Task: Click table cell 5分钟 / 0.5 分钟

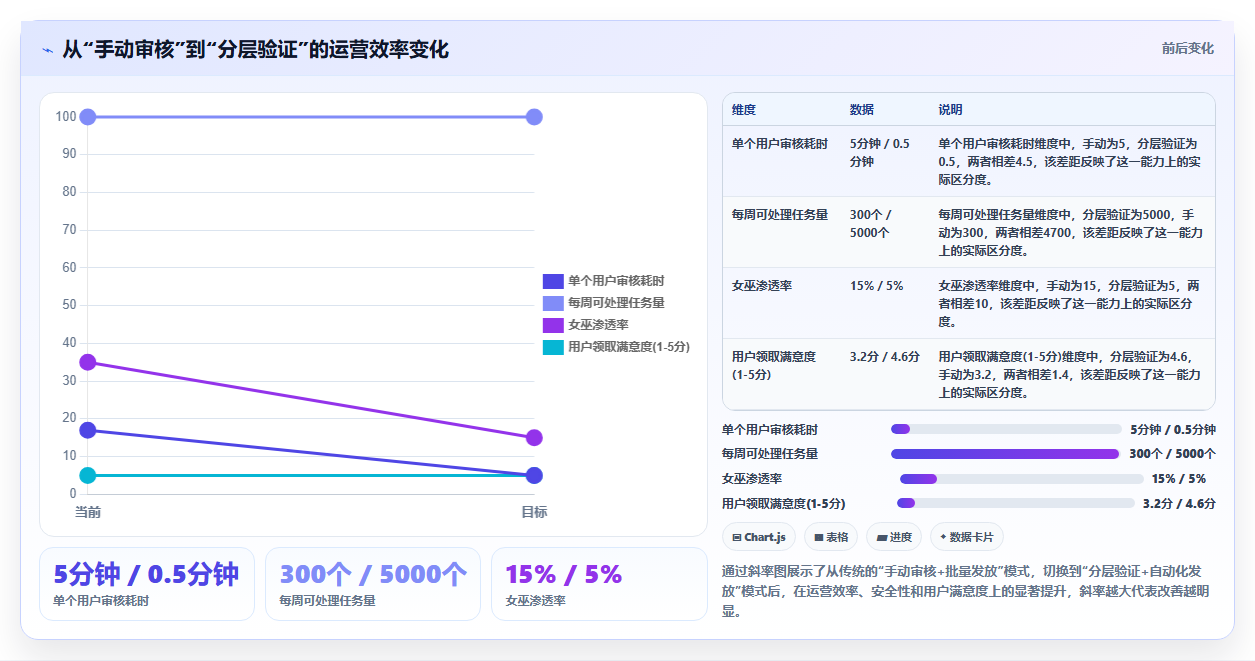Action: click(880, 153)
